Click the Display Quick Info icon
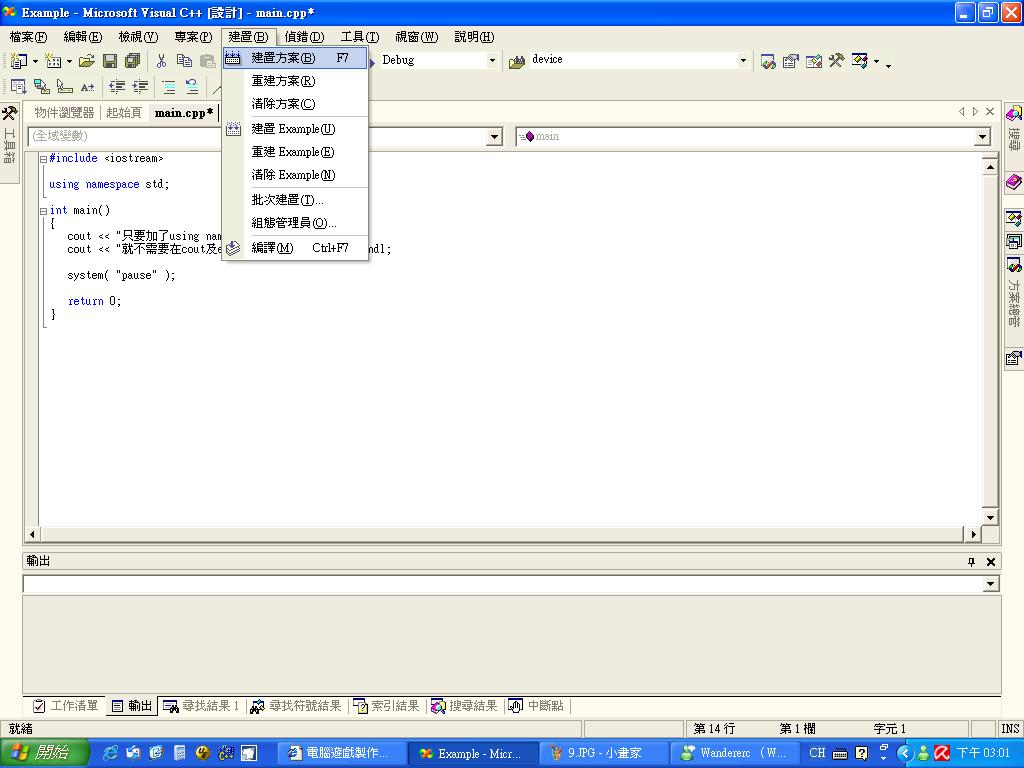The width and height of the screenshot is (1024, 768). coord(64,86)
